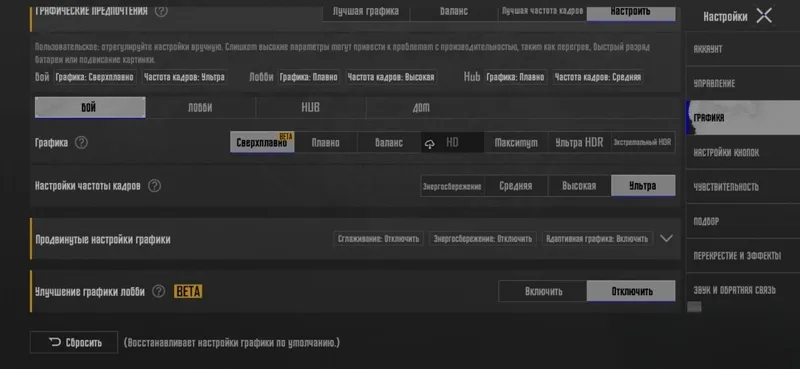Enable lobby graphics improvement with Включить
This screenshot has width=800, height=369.
pyautogui.click(x=543, y=291)
